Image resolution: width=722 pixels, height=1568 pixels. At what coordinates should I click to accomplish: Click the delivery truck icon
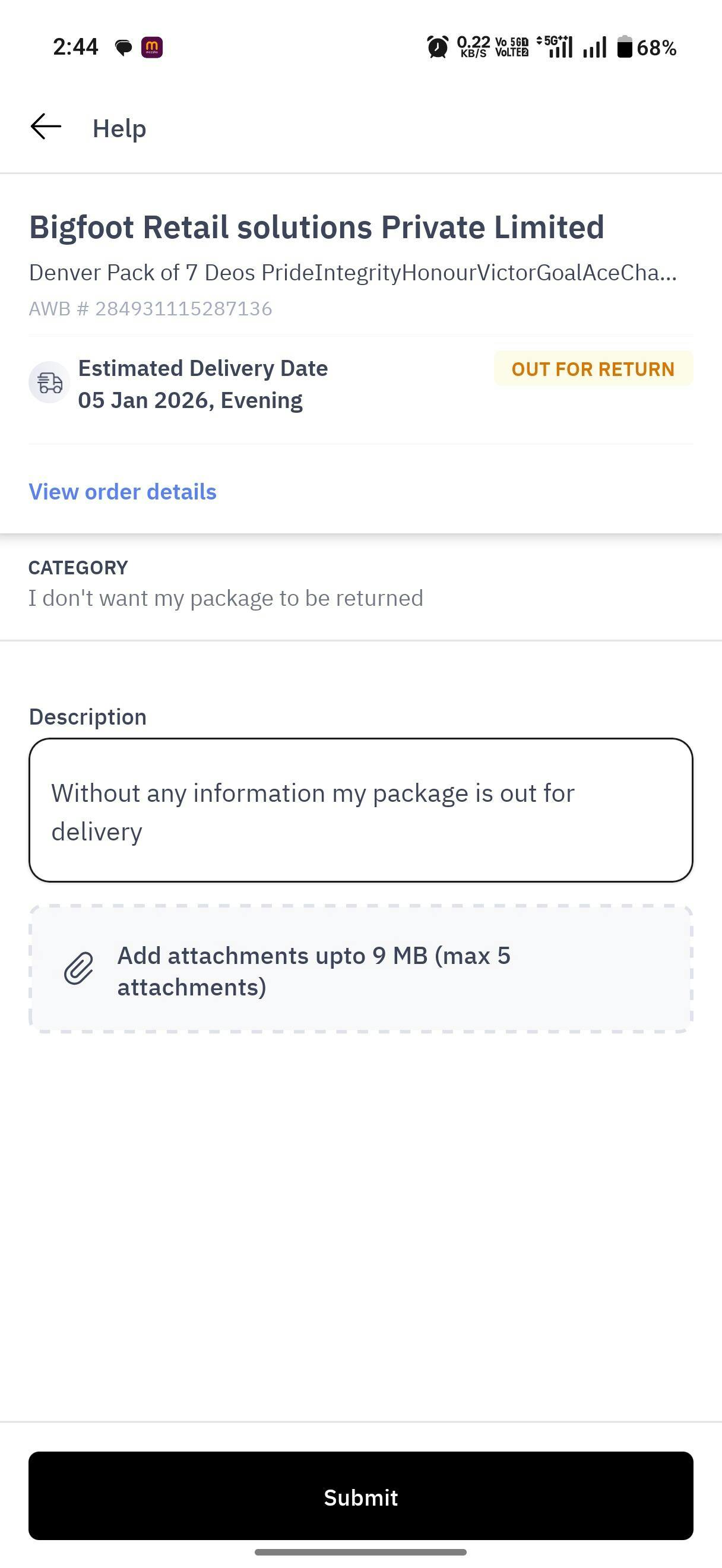coord(49,383)
